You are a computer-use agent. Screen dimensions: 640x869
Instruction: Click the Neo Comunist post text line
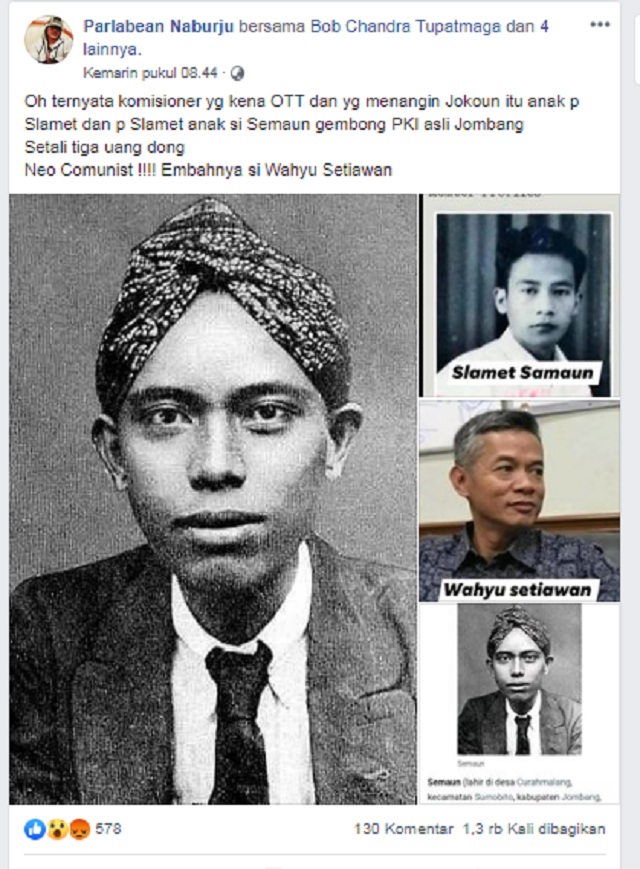(208, 170)
